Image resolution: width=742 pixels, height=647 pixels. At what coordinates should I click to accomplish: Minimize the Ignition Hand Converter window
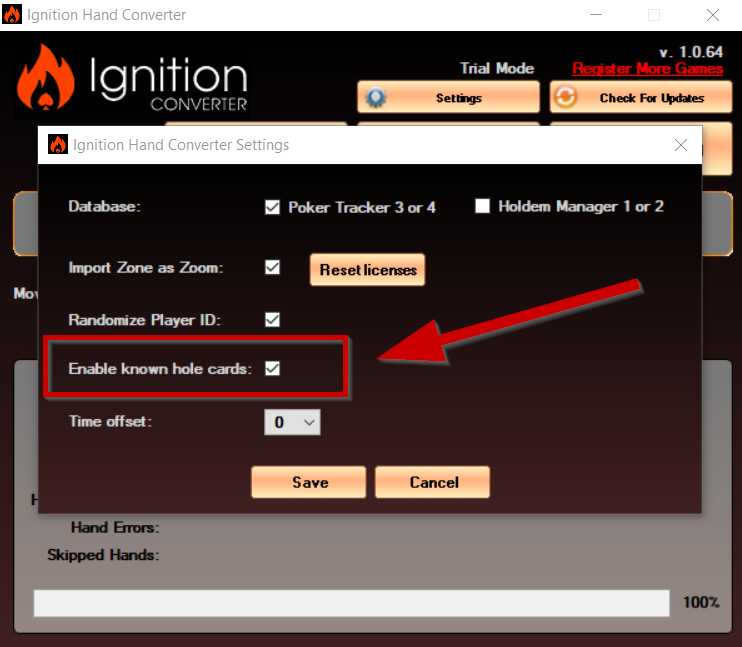(596, 15)
